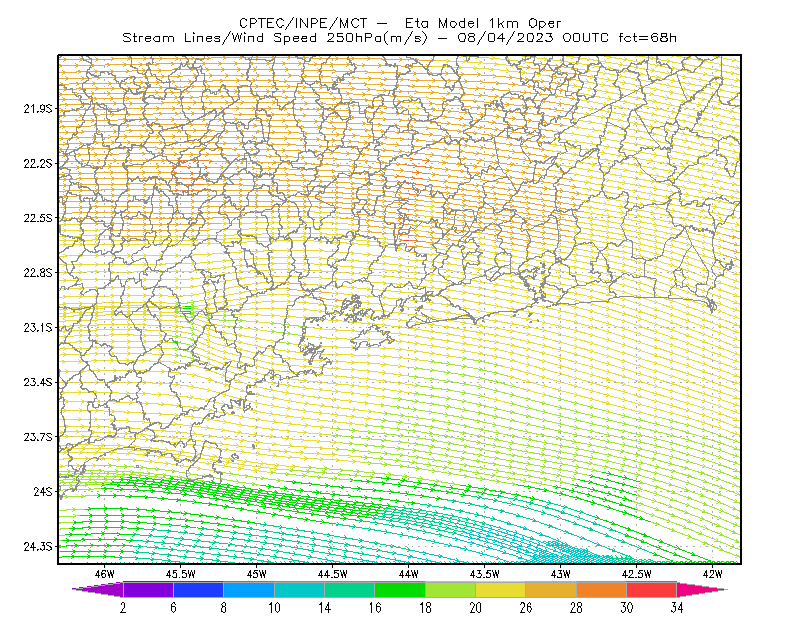
Task: Click the subtitle 'Stream Lines/Wind Speed 250hPa(m/s)'
Action: pos(274,38)
